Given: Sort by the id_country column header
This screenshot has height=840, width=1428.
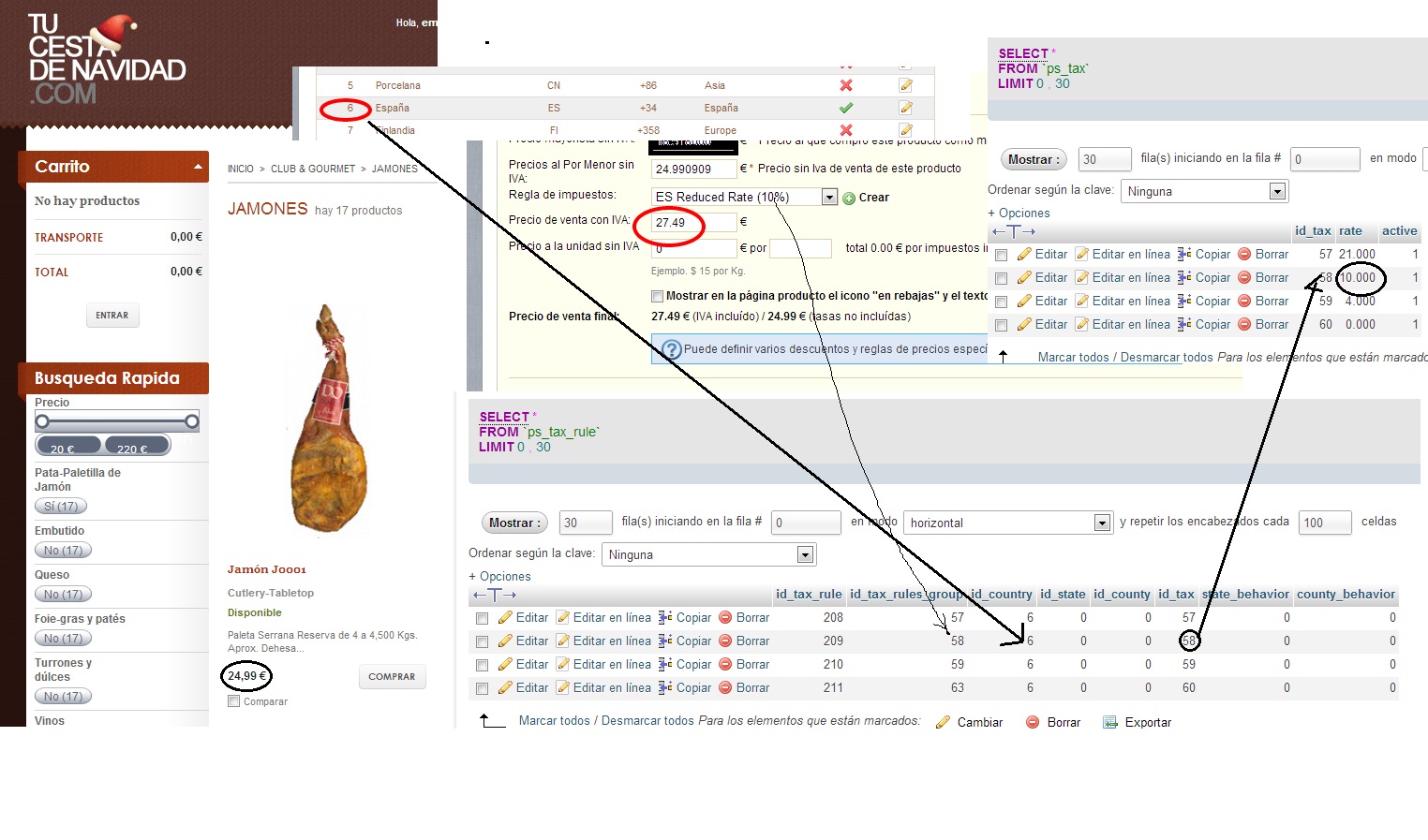Looking at the screenshot, I should coord(1001,595).
